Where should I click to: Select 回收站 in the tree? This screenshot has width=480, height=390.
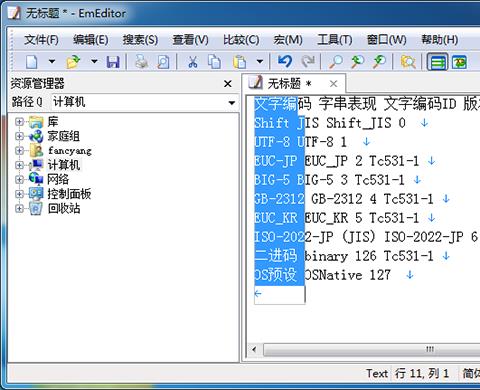pyautogui.click(x=64, y=208)
